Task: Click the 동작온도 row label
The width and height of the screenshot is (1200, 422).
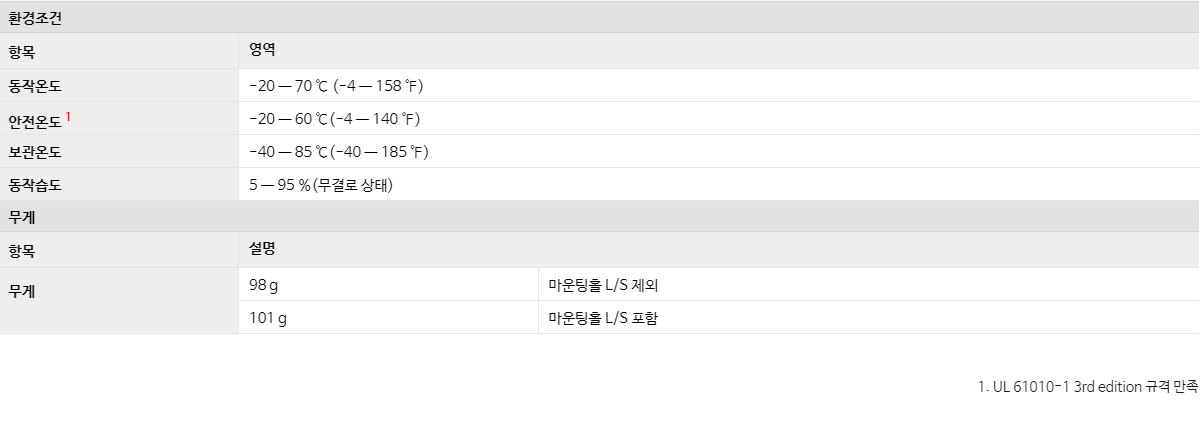Action: click(x=35, y=86)
